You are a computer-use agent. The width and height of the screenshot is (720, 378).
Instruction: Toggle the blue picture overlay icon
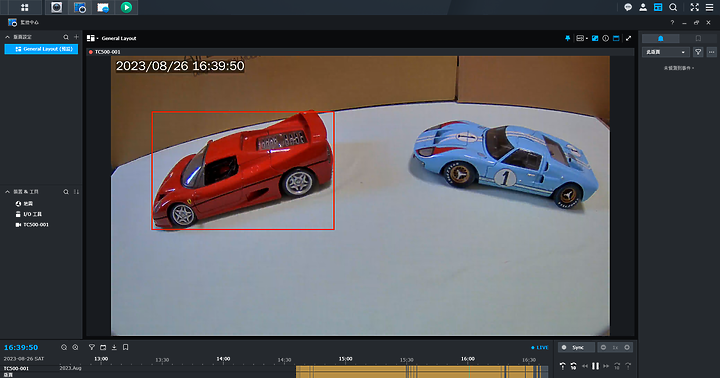click(x=595, y=39)
